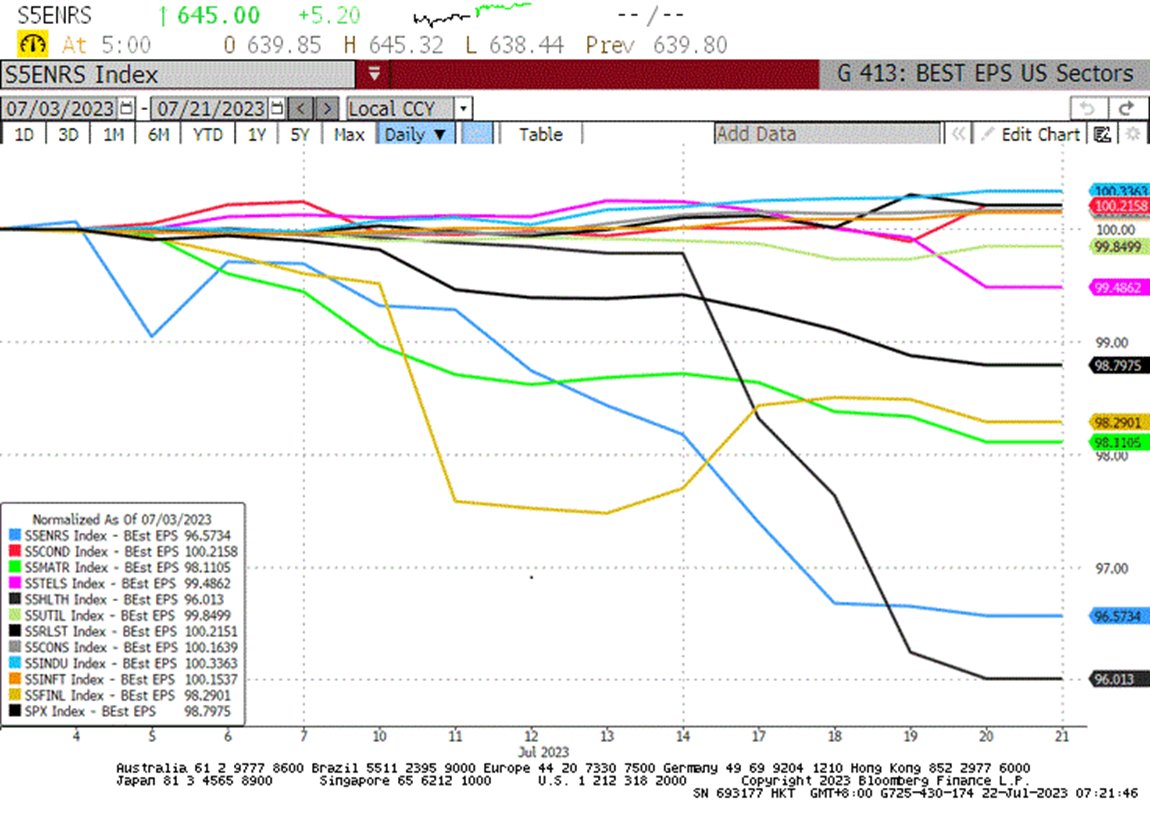Go to previous date range arrow
The width and height of the screenshot is (1150, 829).
301,109
